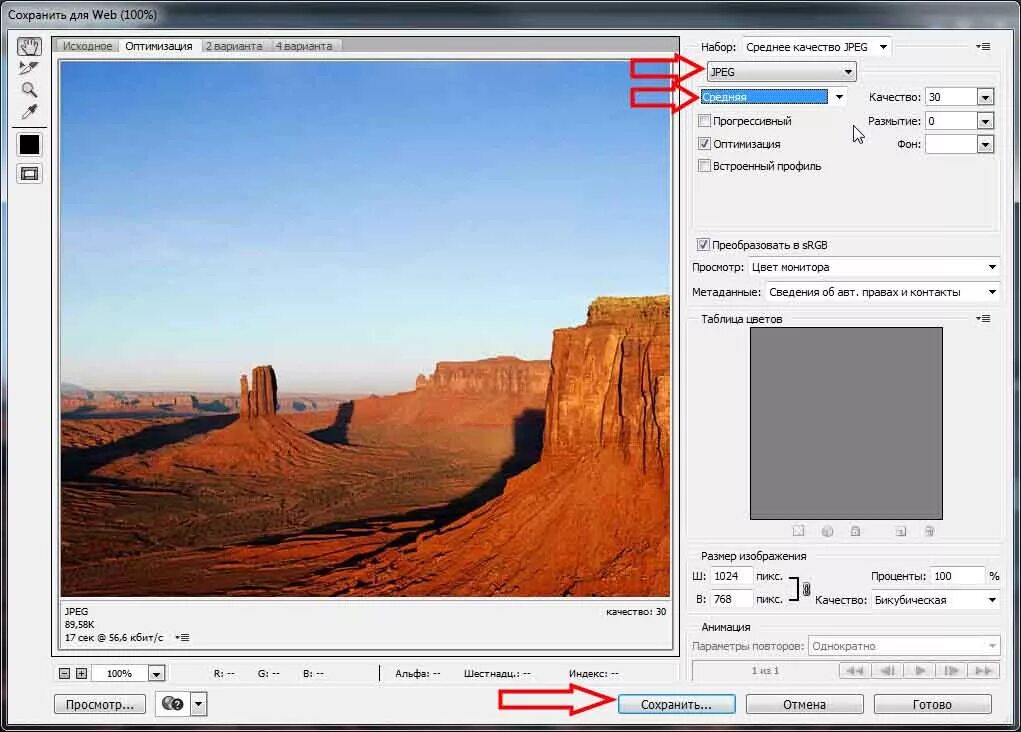The height and width of the screenshot is (732, 1021).
Task: Select the Hand tool
Action: point(29,46)
